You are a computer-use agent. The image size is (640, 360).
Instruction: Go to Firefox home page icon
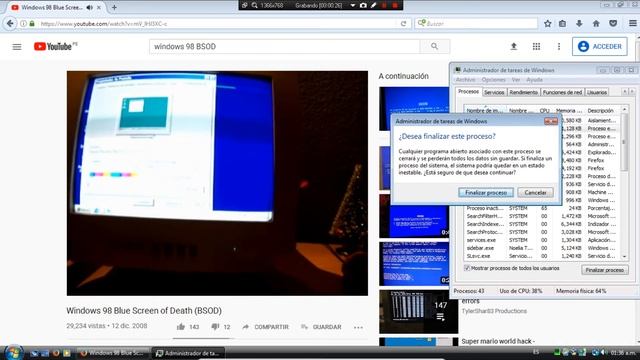point(596,24)
